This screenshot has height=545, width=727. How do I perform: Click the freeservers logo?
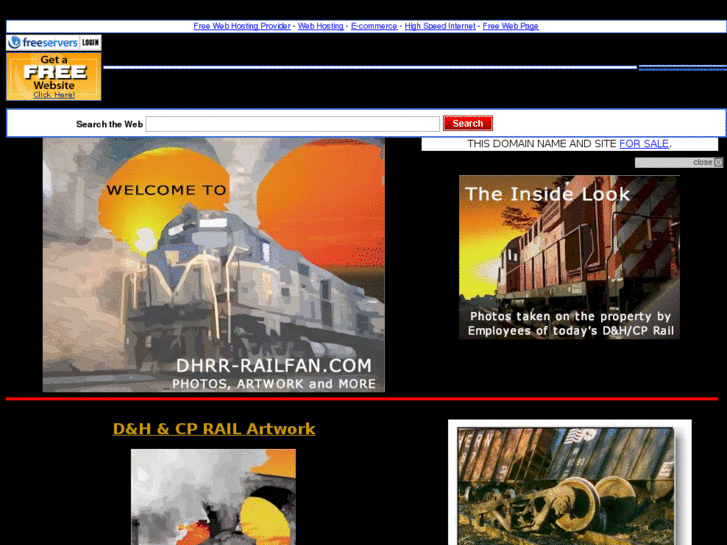click(43, 43)
